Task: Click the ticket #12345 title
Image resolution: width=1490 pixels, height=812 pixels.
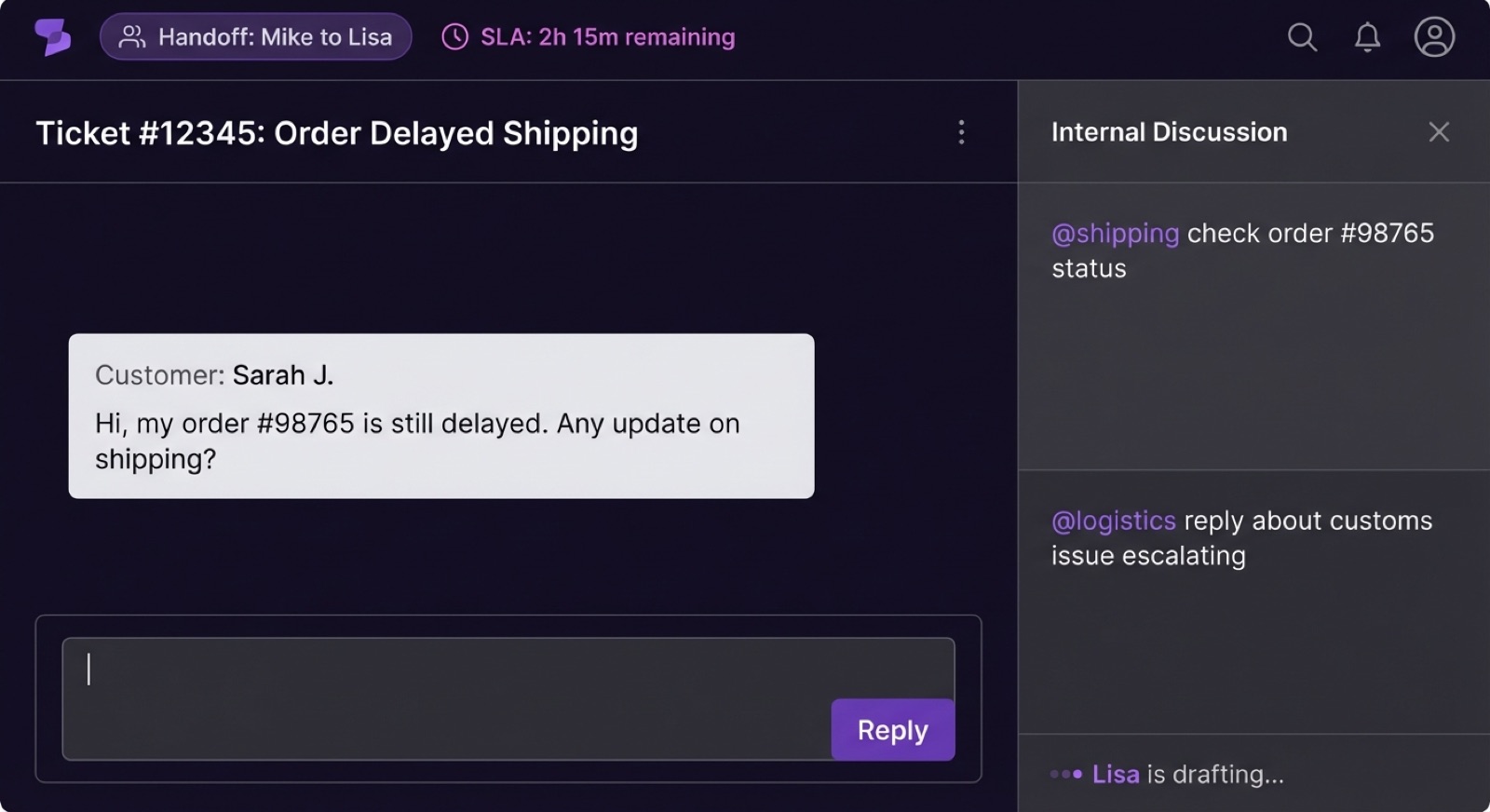Action: pyautogui.click(x=336, y=133)
